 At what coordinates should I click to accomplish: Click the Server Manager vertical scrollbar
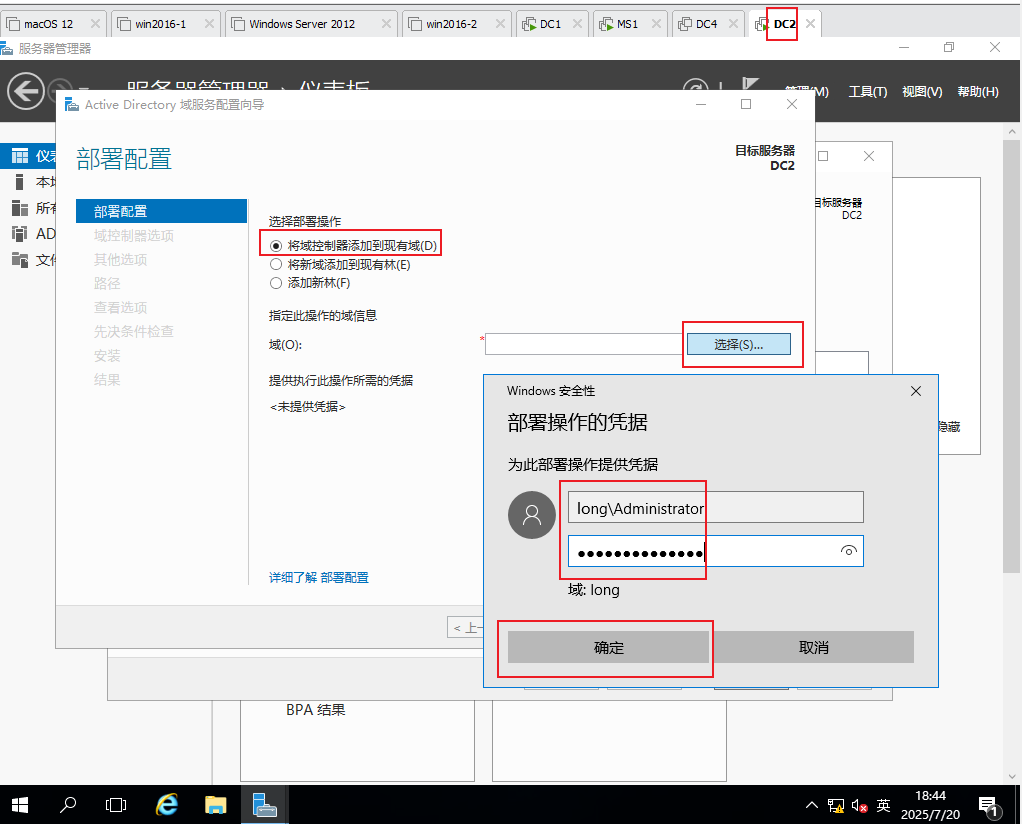point(1012,356)
